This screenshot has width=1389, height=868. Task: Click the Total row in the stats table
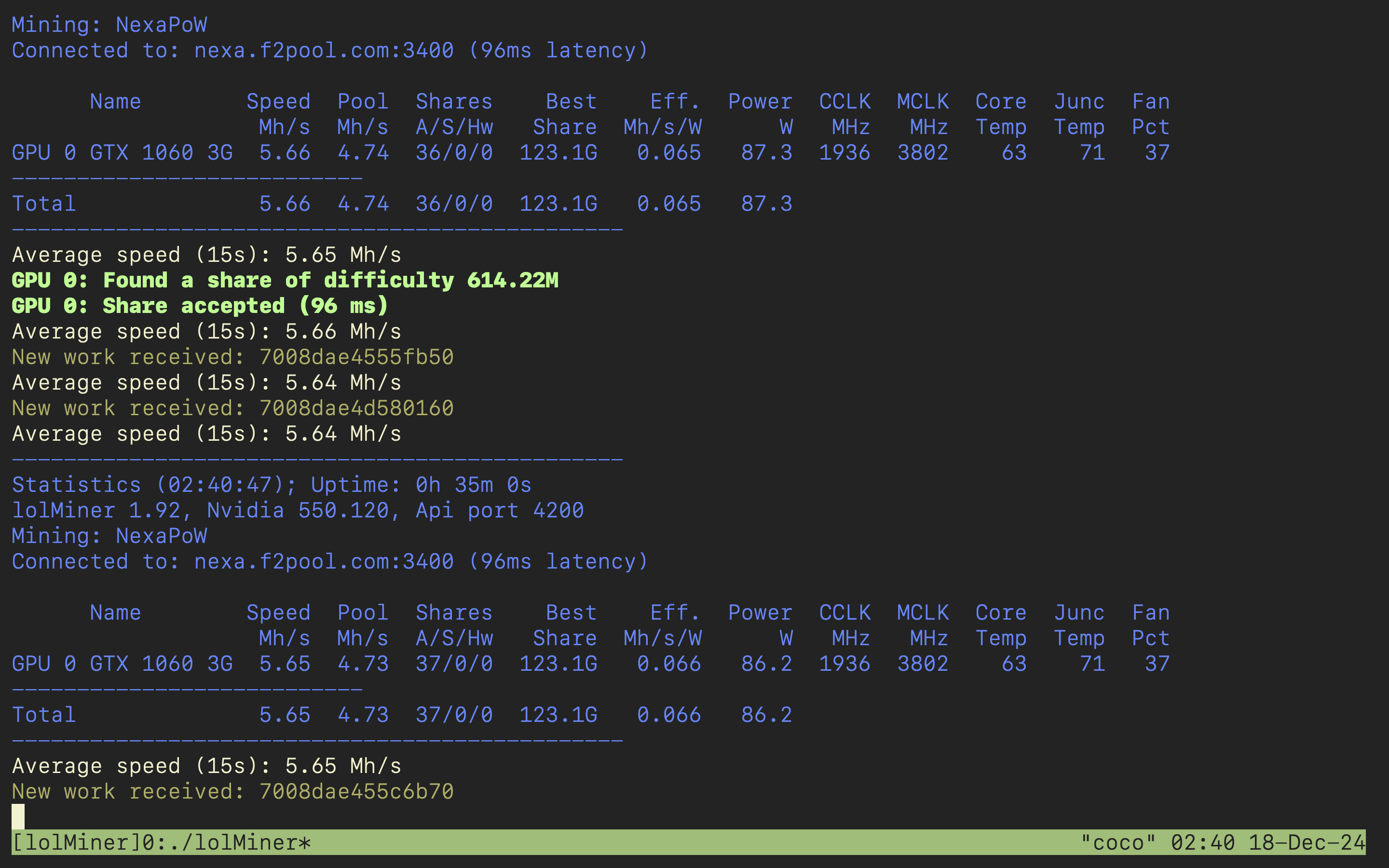[43, 203]
